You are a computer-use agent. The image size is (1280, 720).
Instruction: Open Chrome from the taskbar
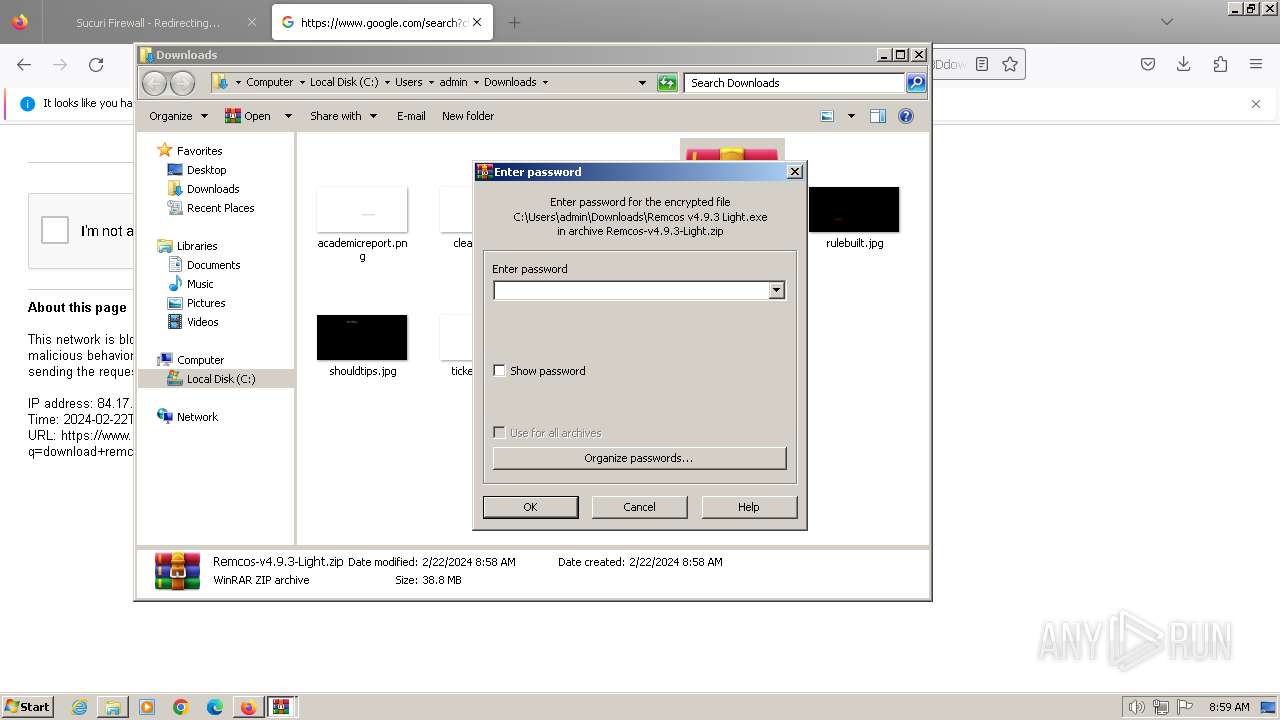(181, 707)
